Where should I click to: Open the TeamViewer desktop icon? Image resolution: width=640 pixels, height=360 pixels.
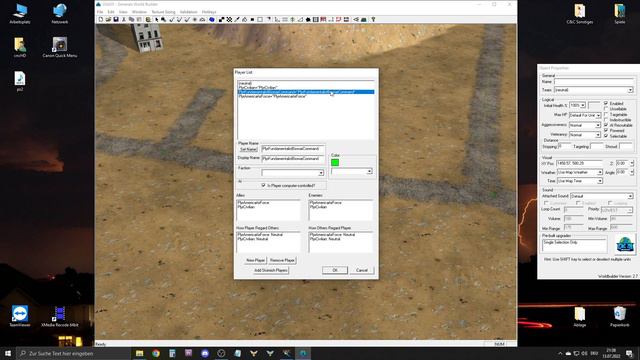(20, 316)
